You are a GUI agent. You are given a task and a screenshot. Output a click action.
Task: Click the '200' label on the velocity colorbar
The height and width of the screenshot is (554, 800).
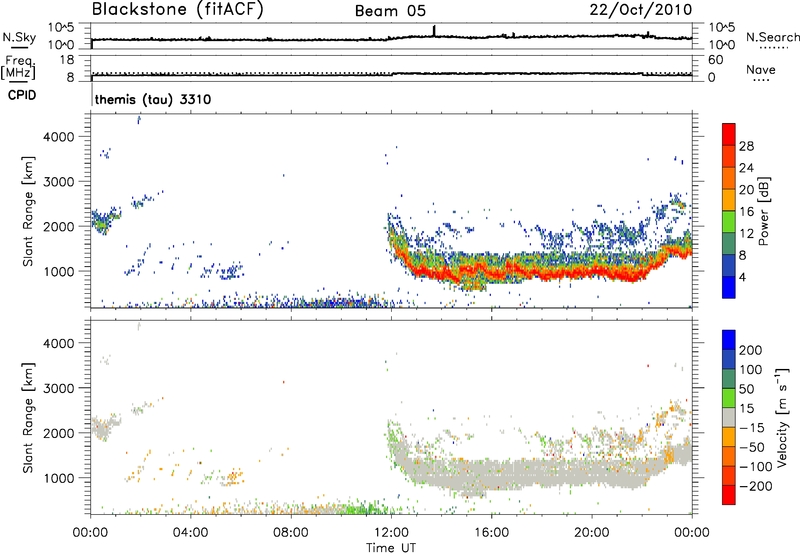coord(751,350)
